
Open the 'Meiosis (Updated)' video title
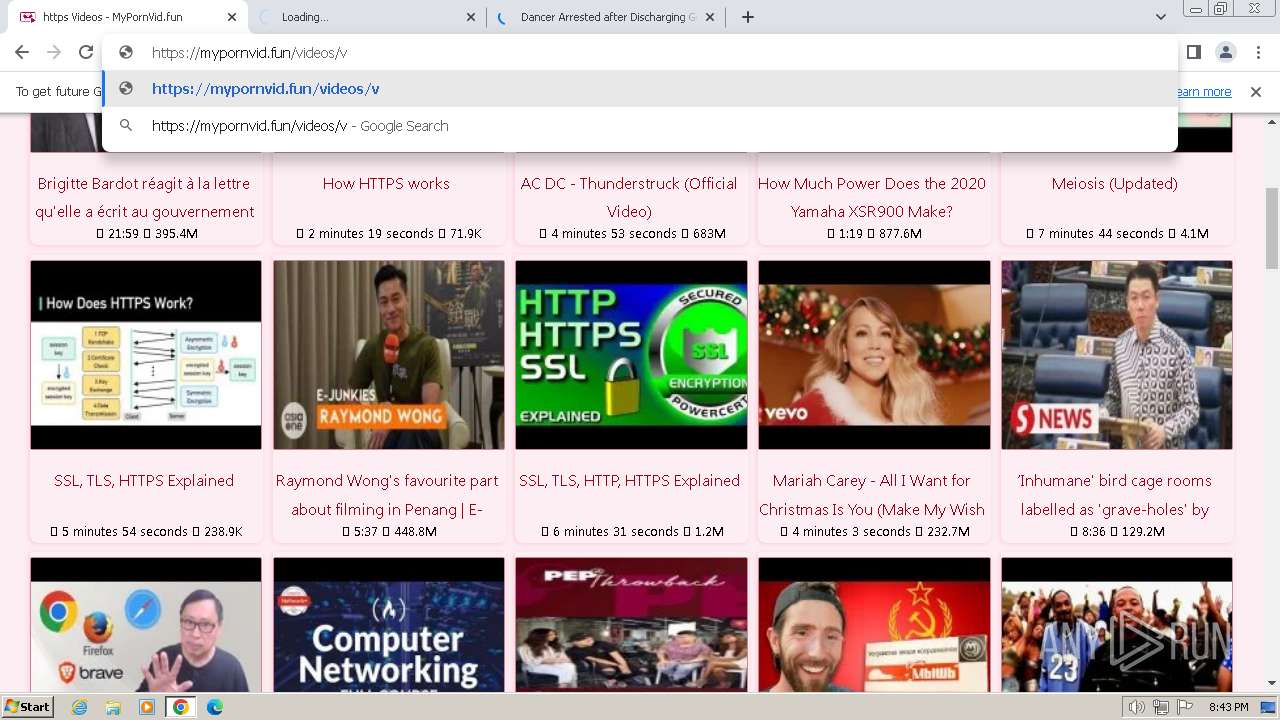(1115, 184)
